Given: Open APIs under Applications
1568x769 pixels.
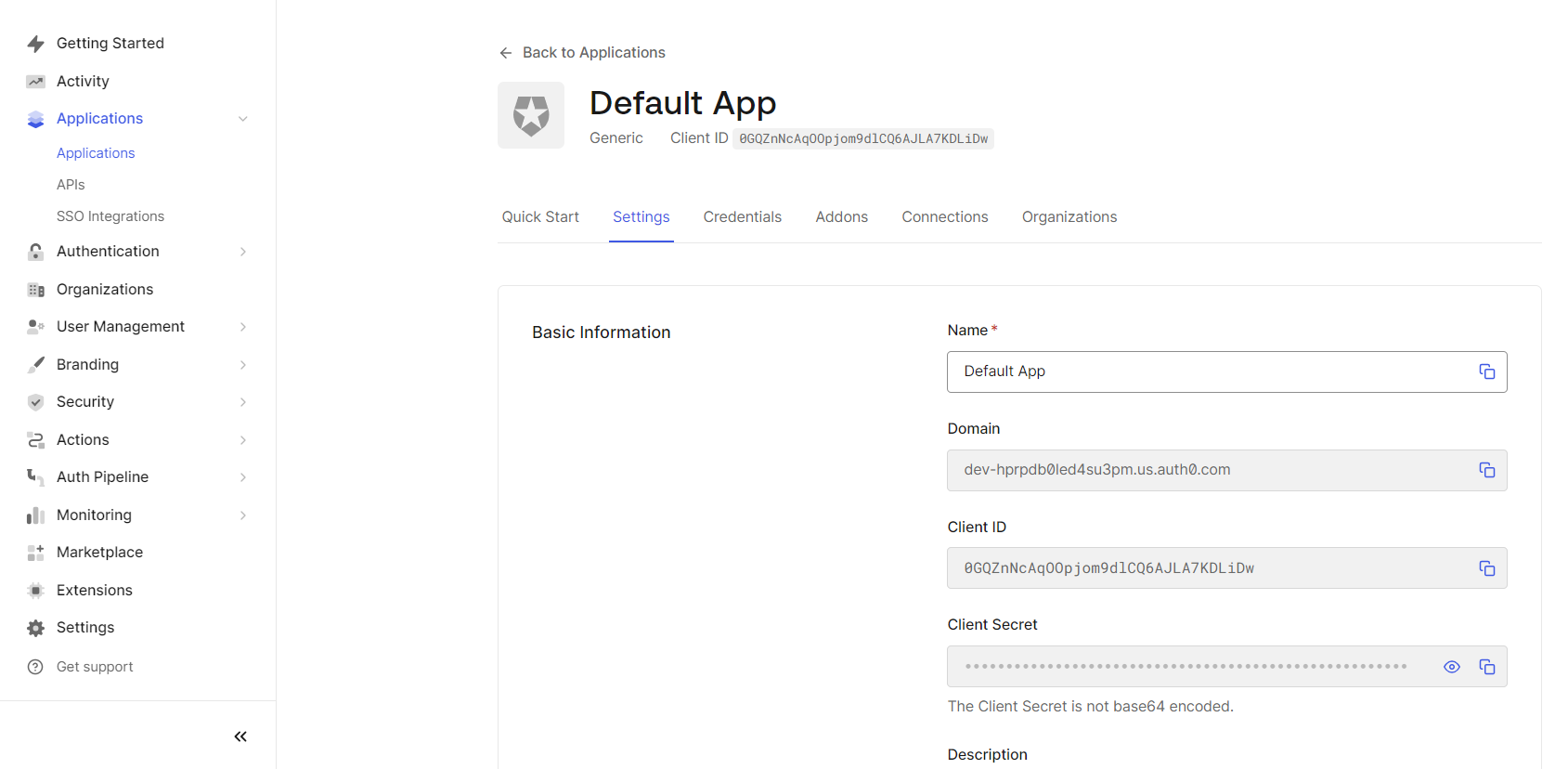Looking at the screenshot, I should pos(71,185).
